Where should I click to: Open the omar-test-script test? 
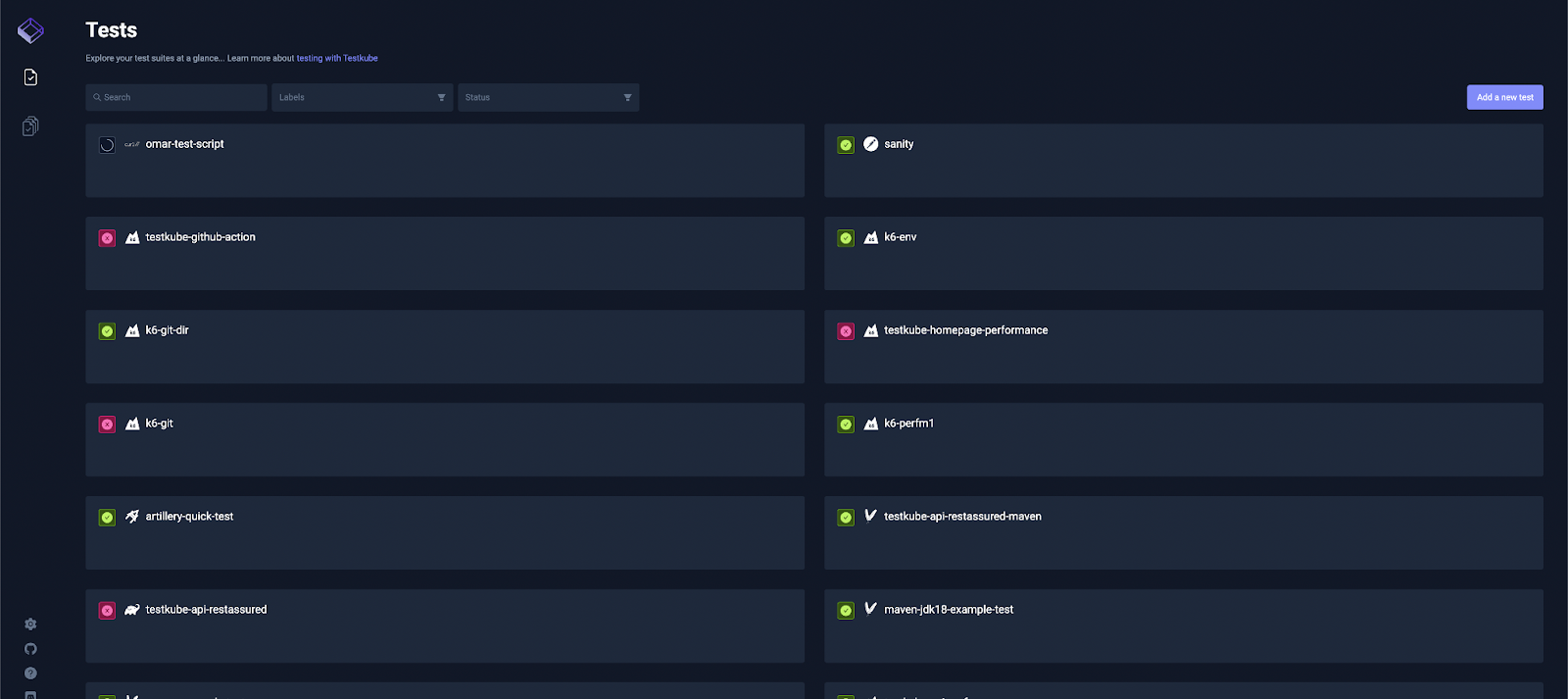coord(445,160)
